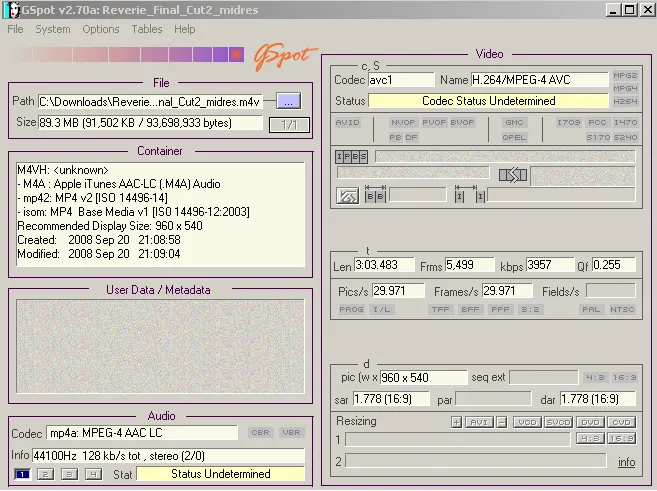Click the gradient progress bar under the menu
657x491 pixels.
tap(125, 54)
